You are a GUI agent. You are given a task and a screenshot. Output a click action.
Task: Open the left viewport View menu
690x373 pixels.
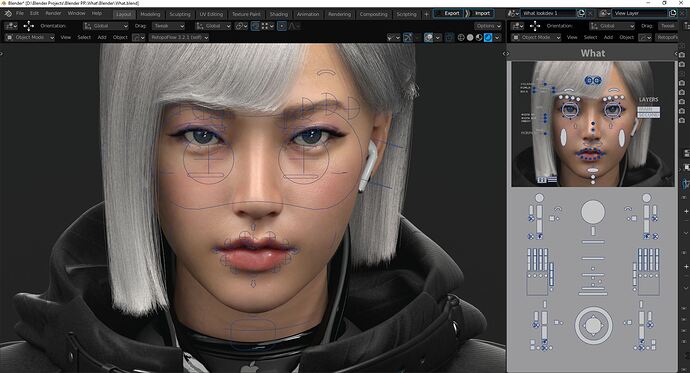(66, 37)
